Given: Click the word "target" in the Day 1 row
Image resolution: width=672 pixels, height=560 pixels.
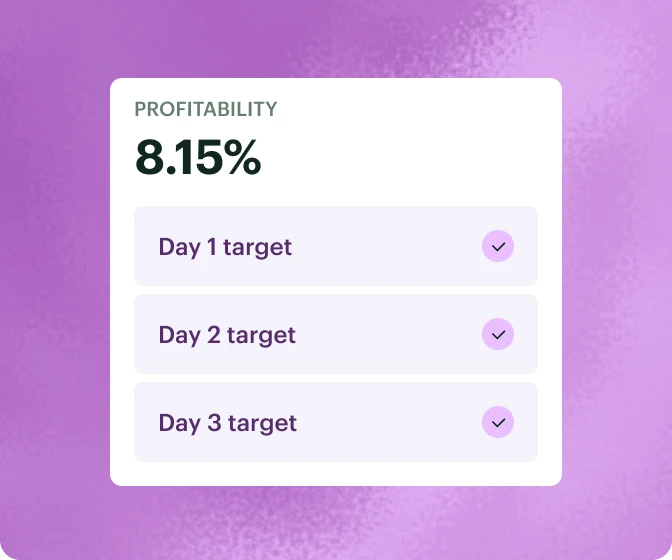Looking at the screenshot, I should 257,248.
